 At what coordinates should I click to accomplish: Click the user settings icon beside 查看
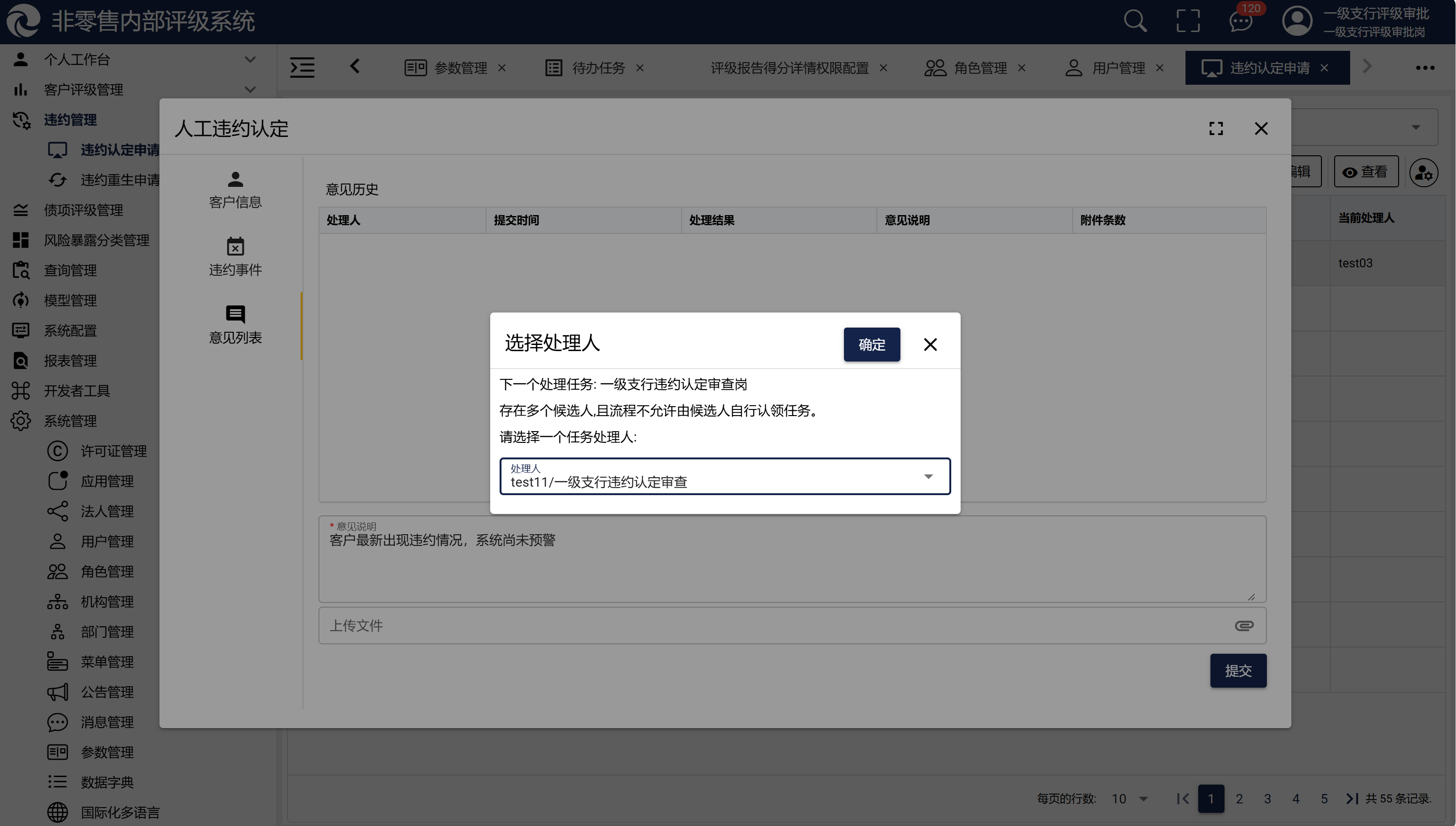1423,172
